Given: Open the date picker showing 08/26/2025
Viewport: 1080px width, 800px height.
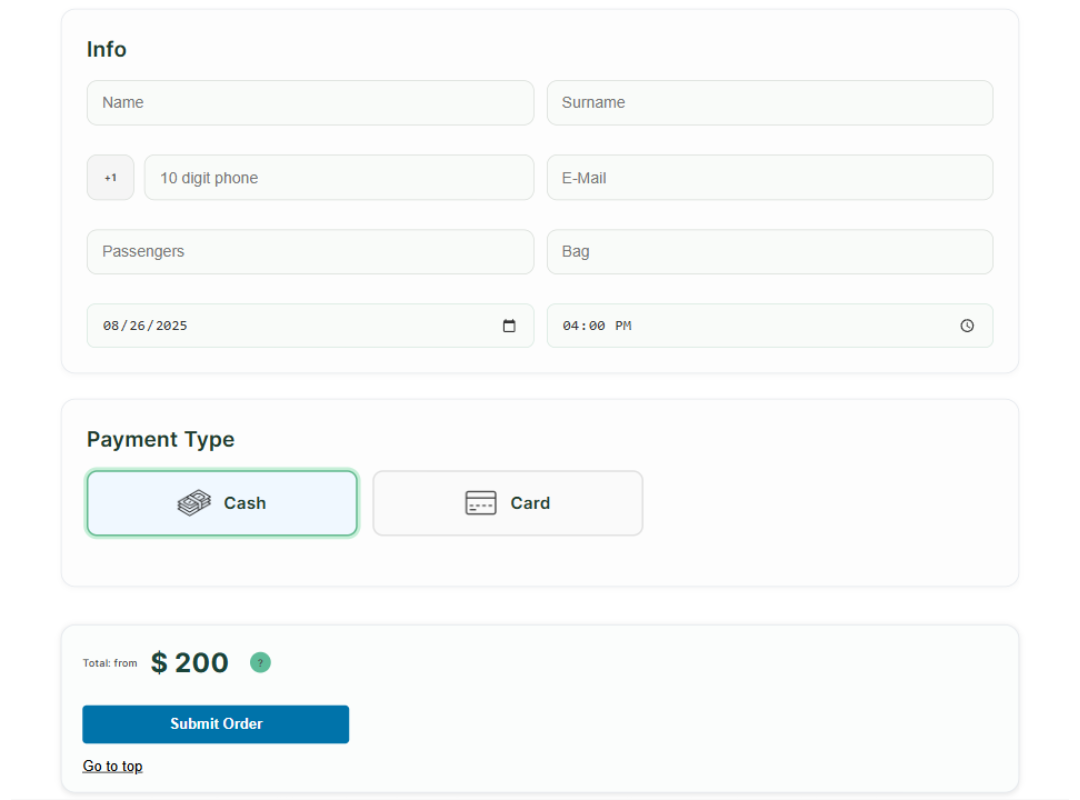Looking at the screenshot, I should (310, 325).
